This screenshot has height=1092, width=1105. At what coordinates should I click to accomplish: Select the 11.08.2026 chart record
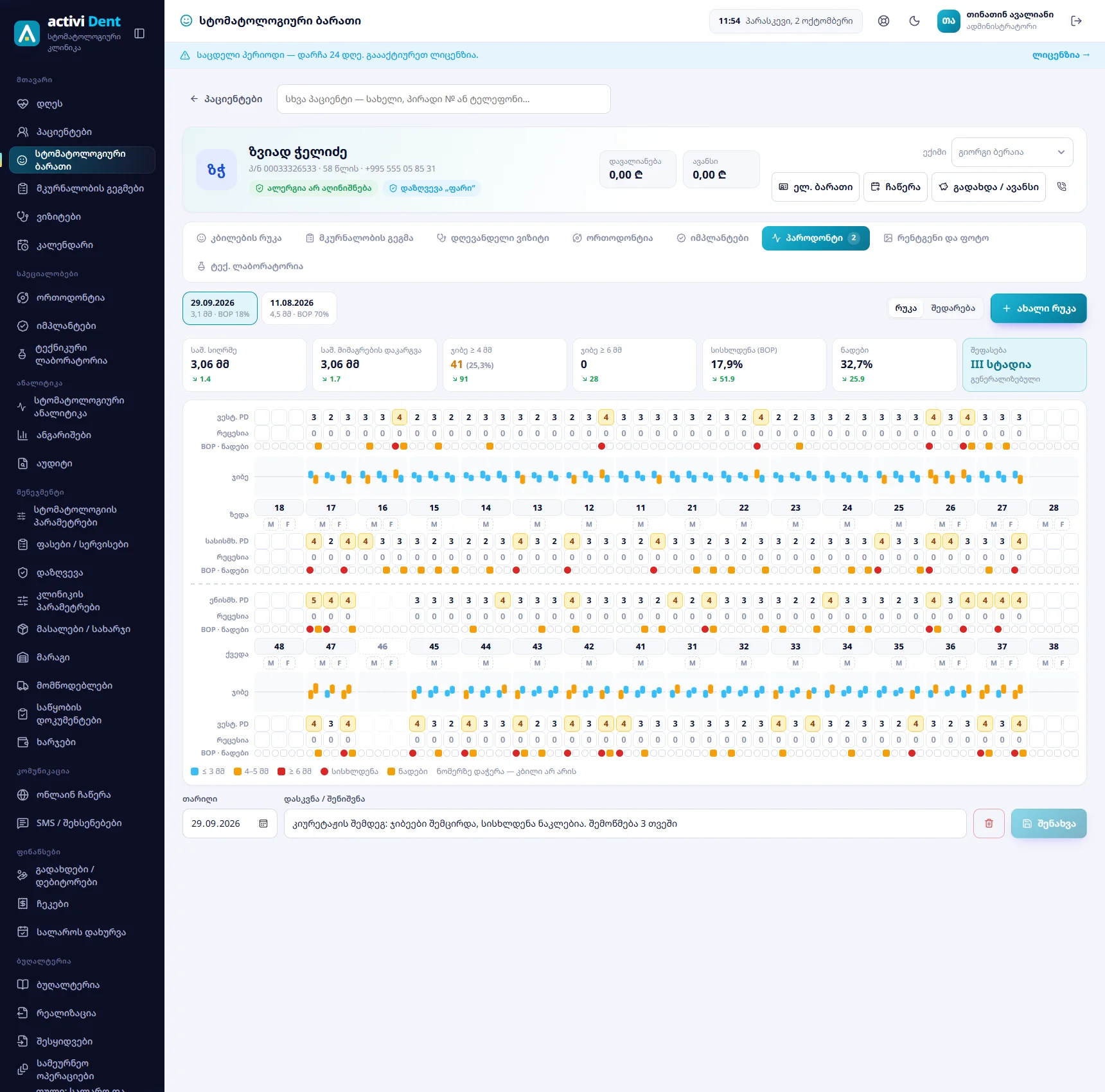pyautogui.click(x=299, y=308)
